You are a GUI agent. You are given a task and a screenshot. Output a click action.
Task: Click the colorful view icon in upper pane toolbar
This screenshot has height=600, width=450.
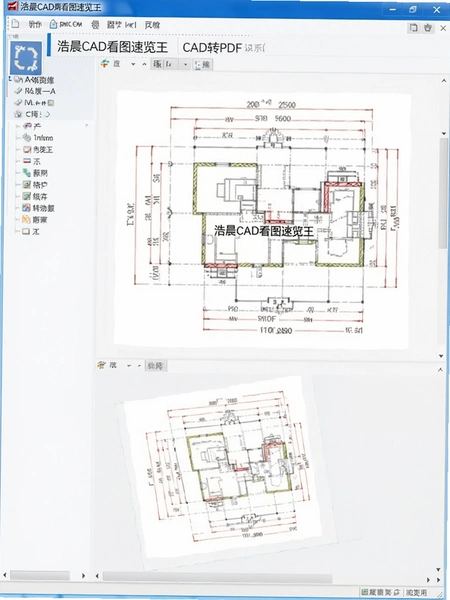[105, 64]
